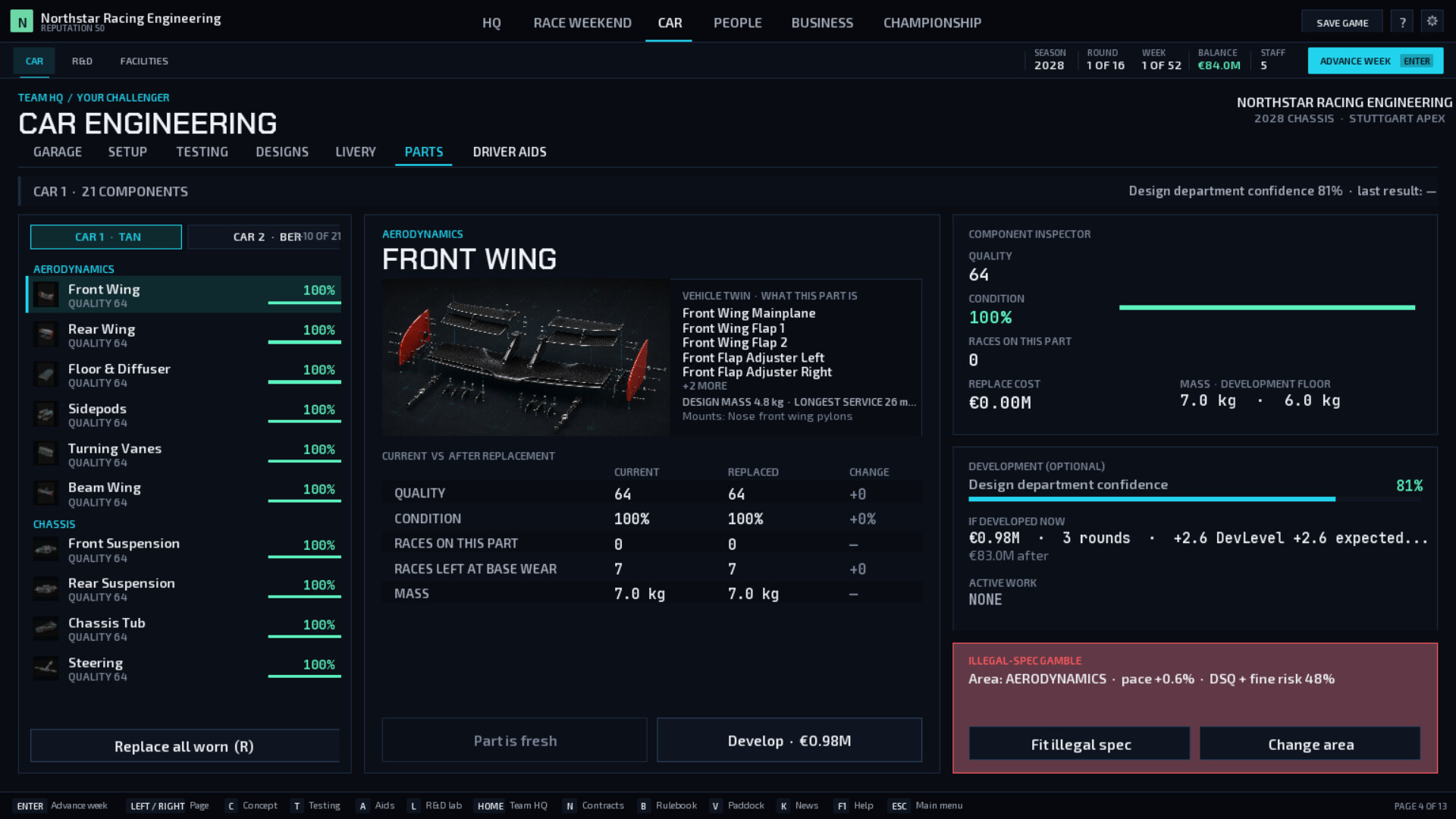Click Replace all worn (R) button

184,746
